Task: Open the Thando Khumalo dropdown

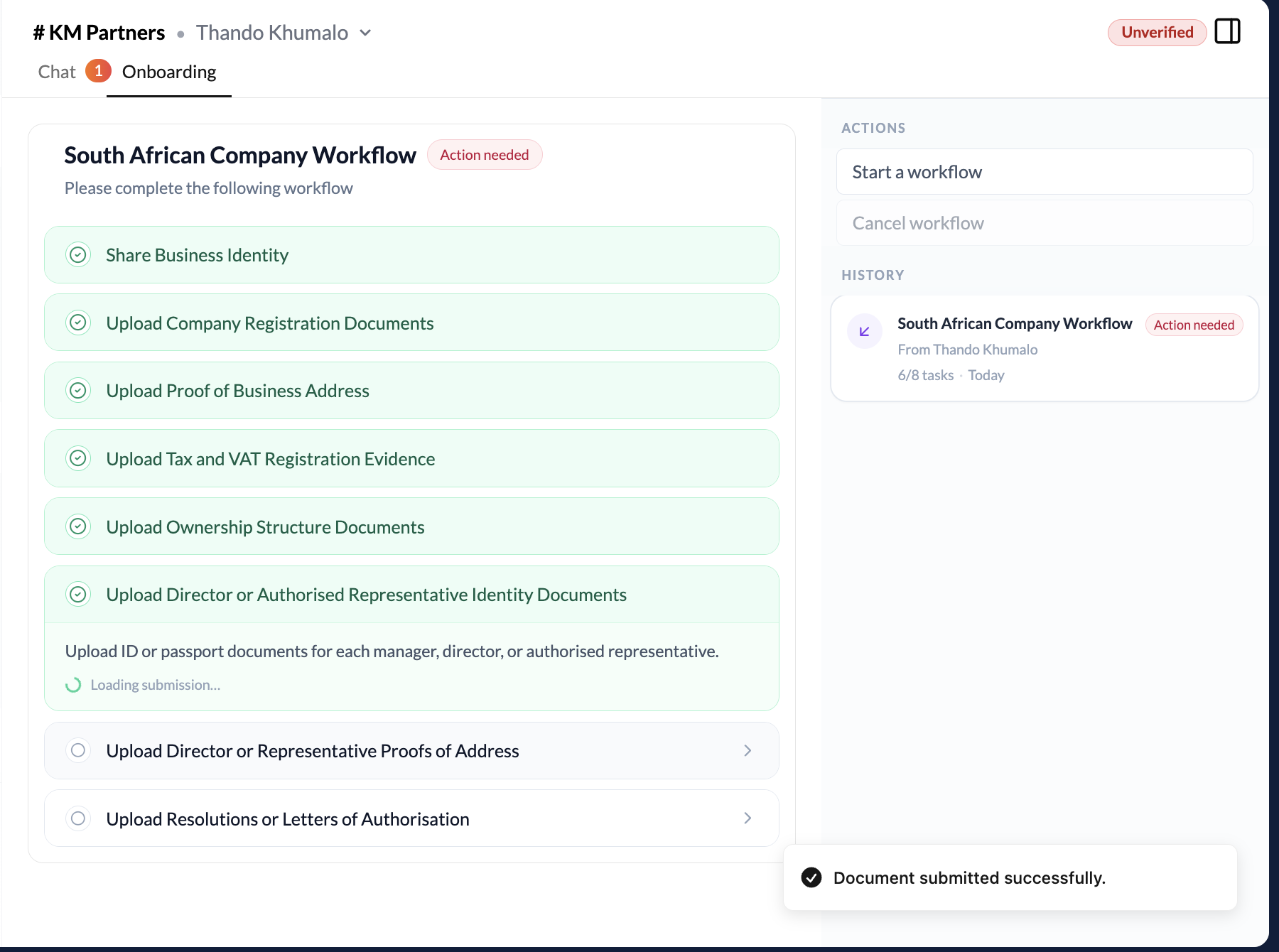Action: tap(365, 33)
